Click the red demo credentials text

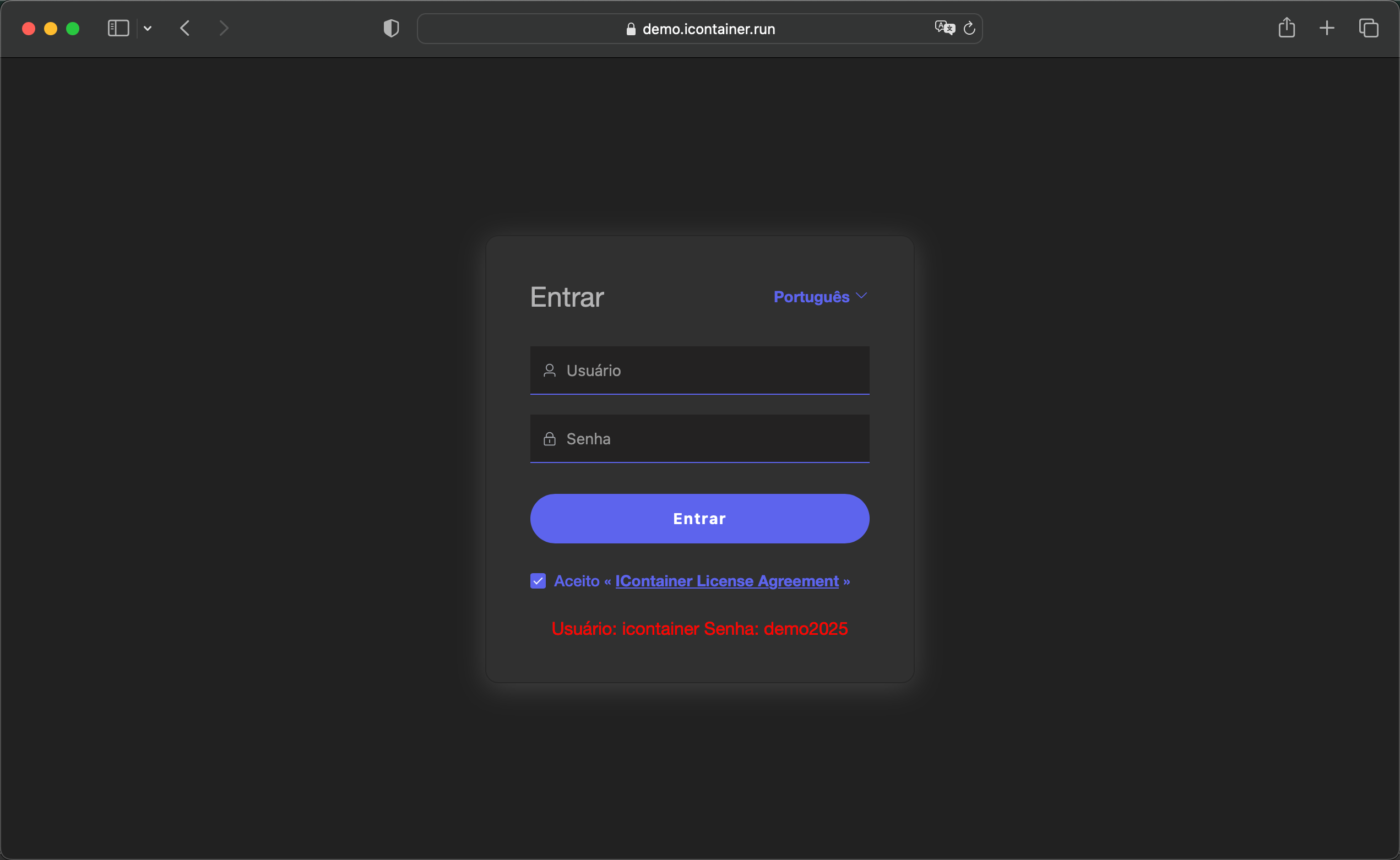pyautogui.click(x=699, y=629)
